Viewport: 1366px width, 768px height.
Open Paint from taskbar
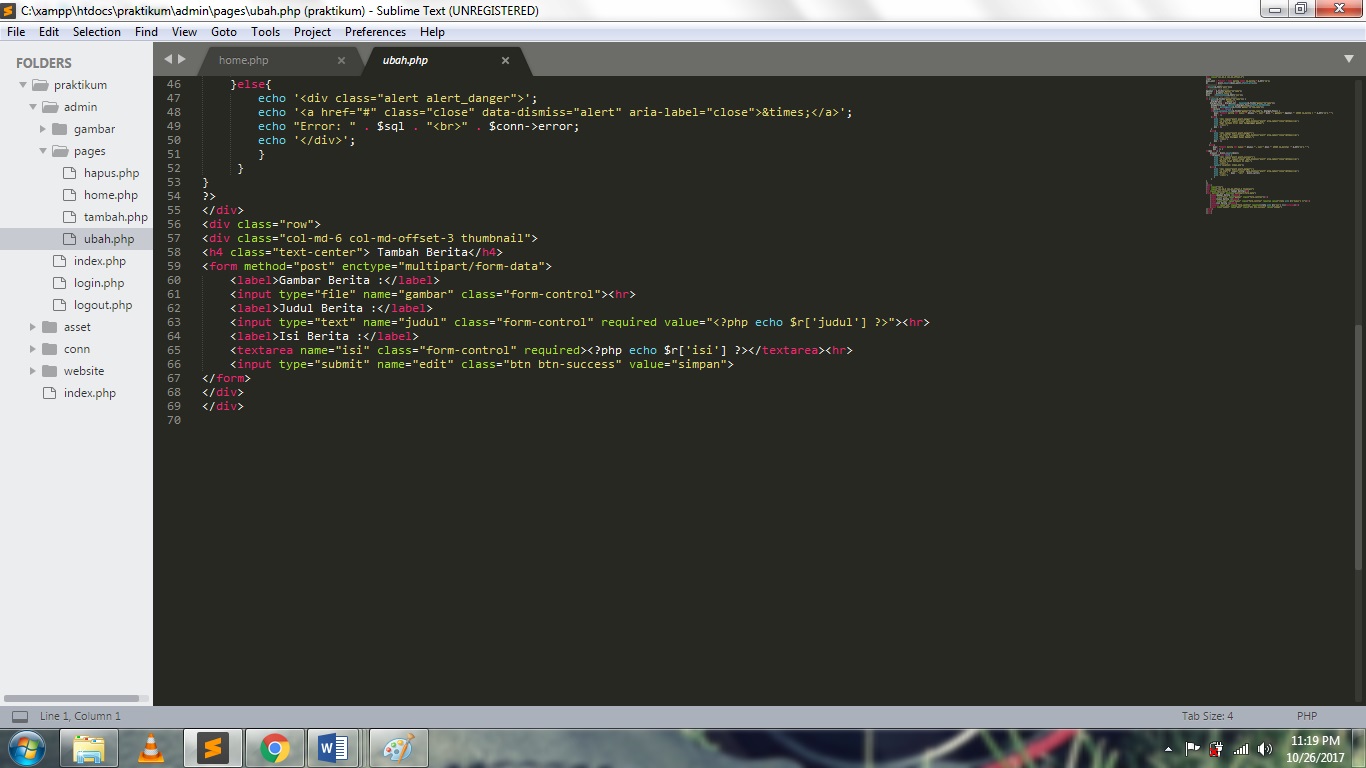pyautogui.click(x=399, y=748)
